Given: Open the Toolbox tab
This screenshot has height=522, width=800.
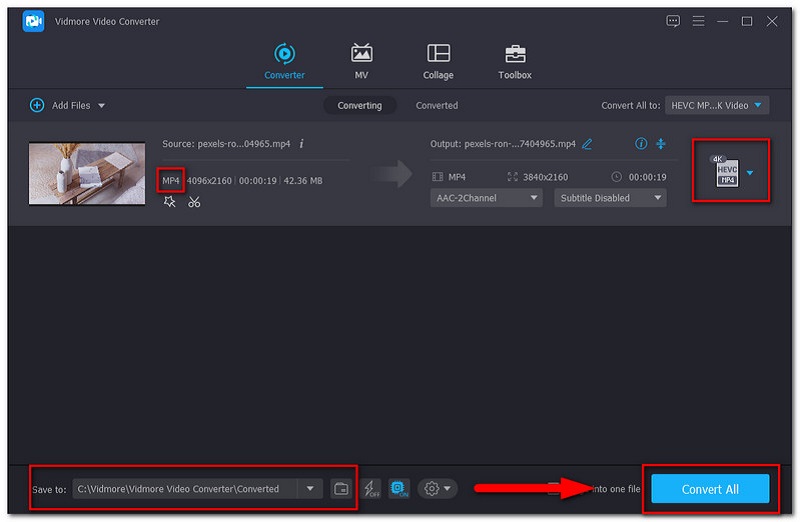Looking at the screenshot, I should click(515, 60).
